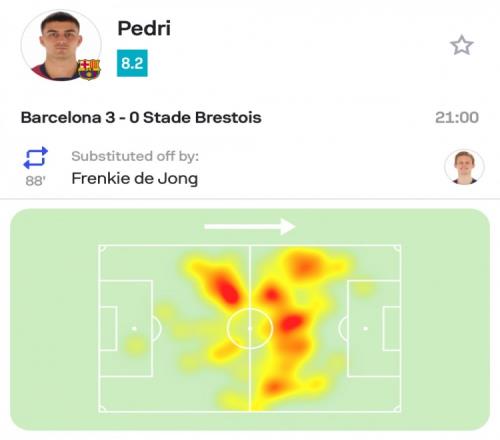Click the Barcelona club crest badge

coord(89,69)
